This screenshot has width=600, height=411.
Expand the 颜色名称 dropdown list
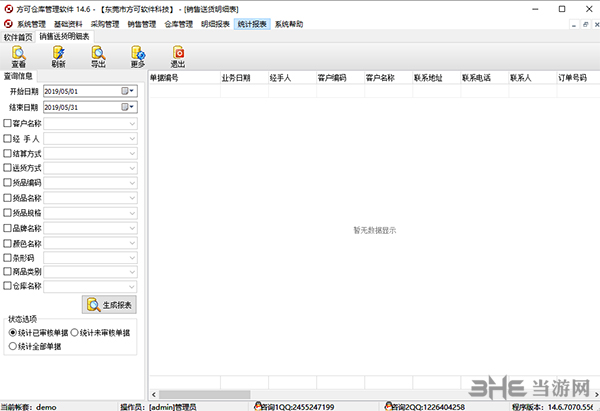[x=132, y=243]
